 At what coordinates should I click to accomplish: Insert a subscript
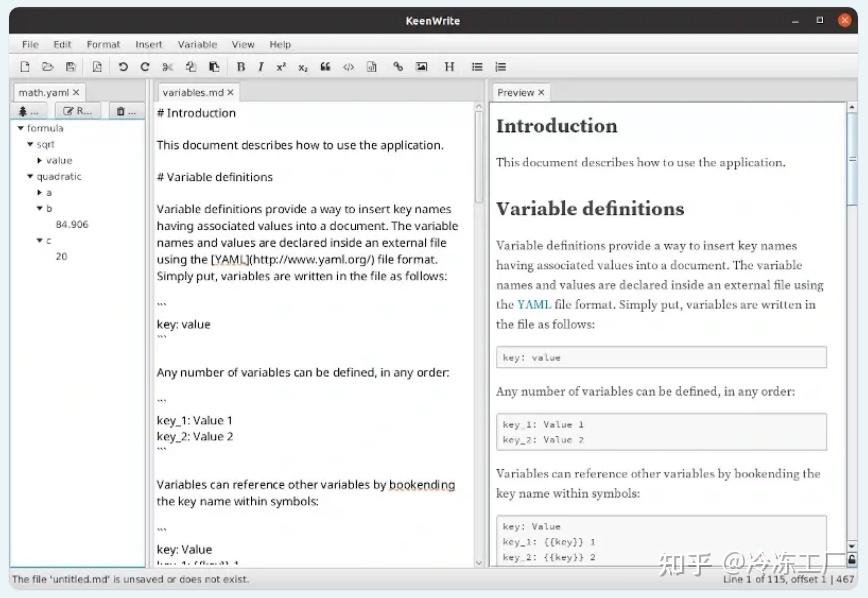(x=301, y=66)
